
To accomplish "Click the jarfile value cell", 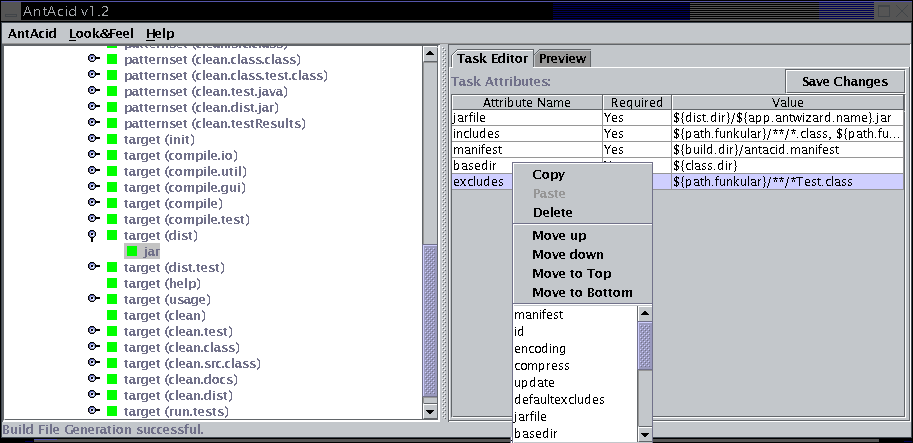I will [788, 118].
